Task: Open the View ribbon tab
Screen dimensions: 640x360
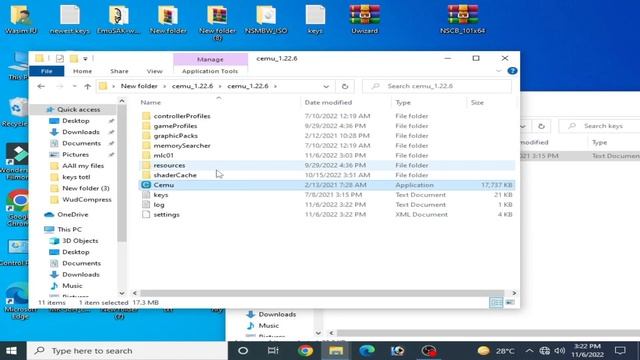Action: coord(154,71)
